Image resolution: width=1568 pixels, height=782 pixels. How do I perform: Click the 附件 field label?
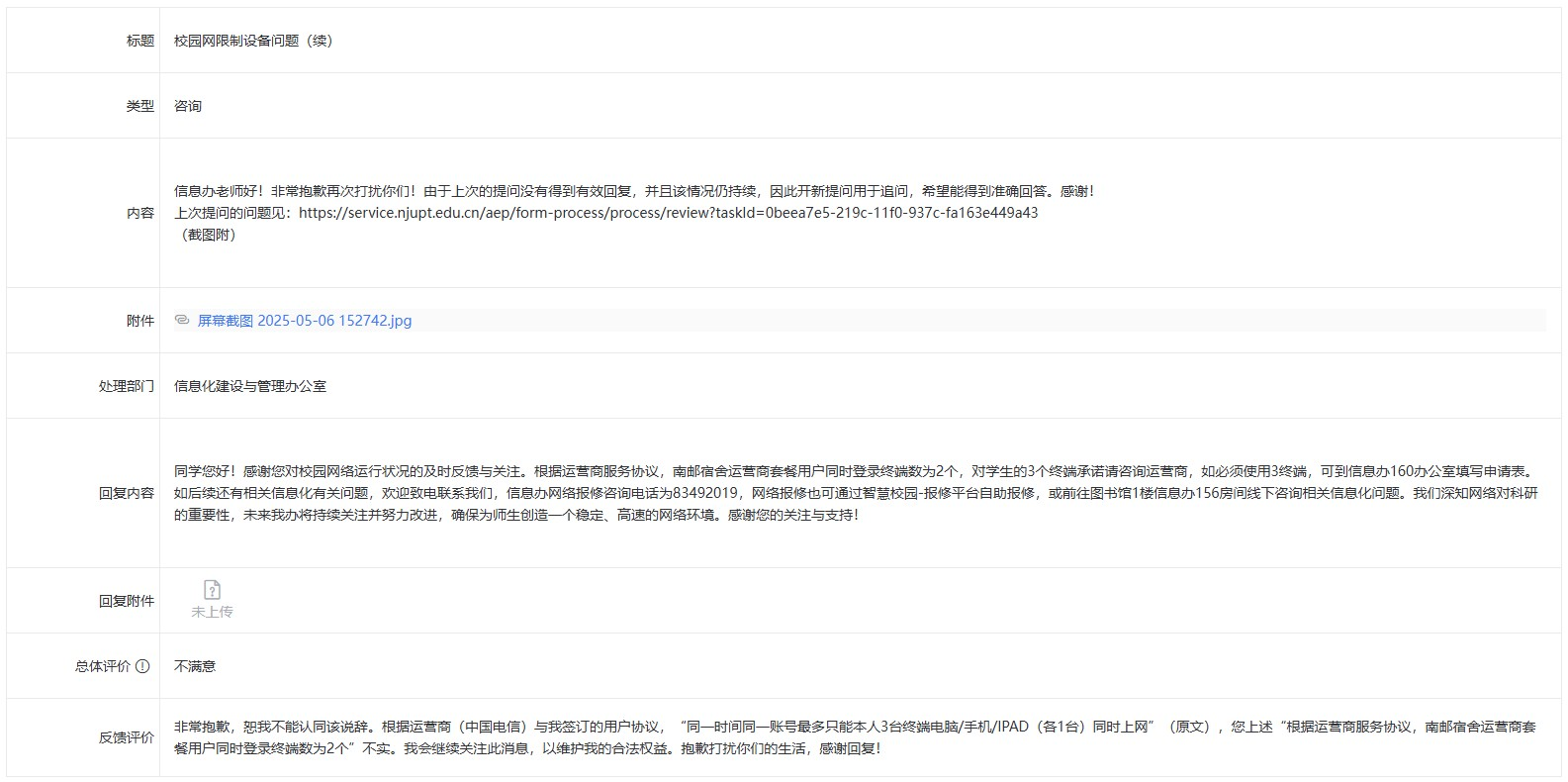click(139, 321)
